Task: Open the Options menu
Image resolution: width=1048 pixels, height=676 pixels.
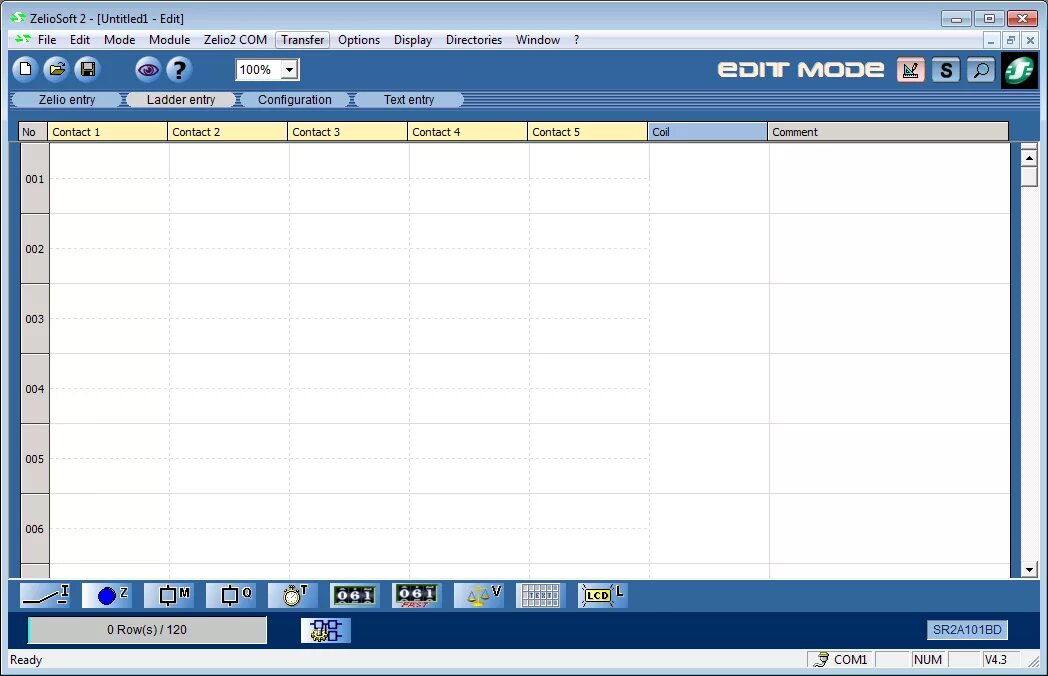Action: 359,39
